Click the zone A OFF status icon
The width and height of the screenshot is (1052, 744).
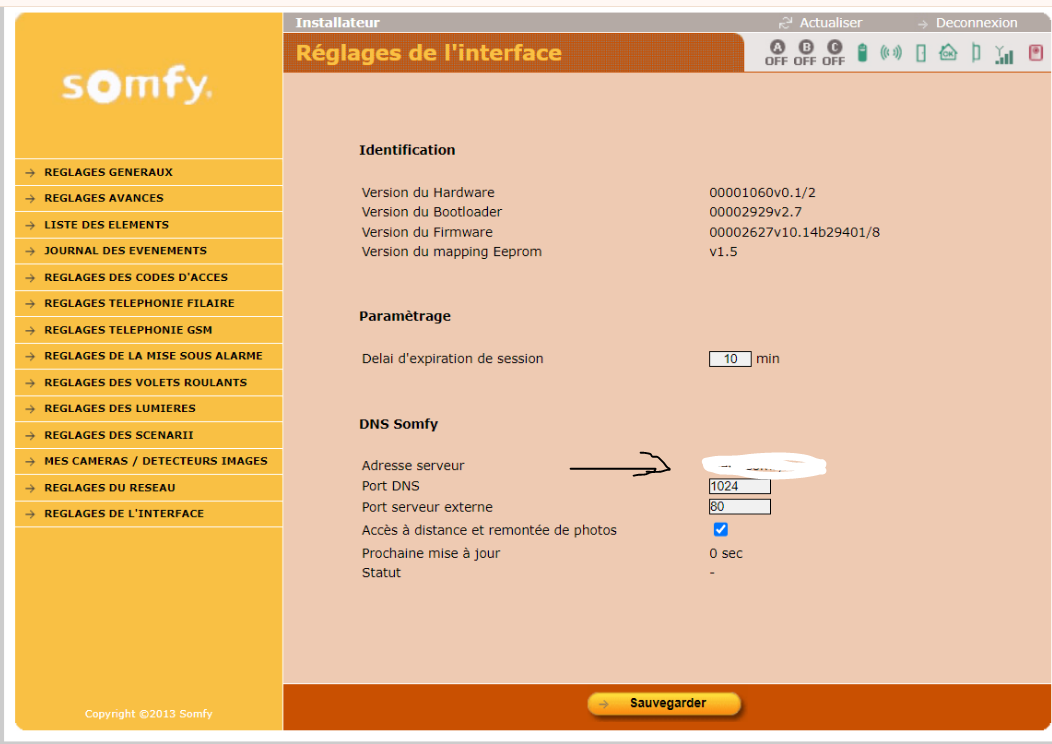pyautogui.click(x=776, y=53)
